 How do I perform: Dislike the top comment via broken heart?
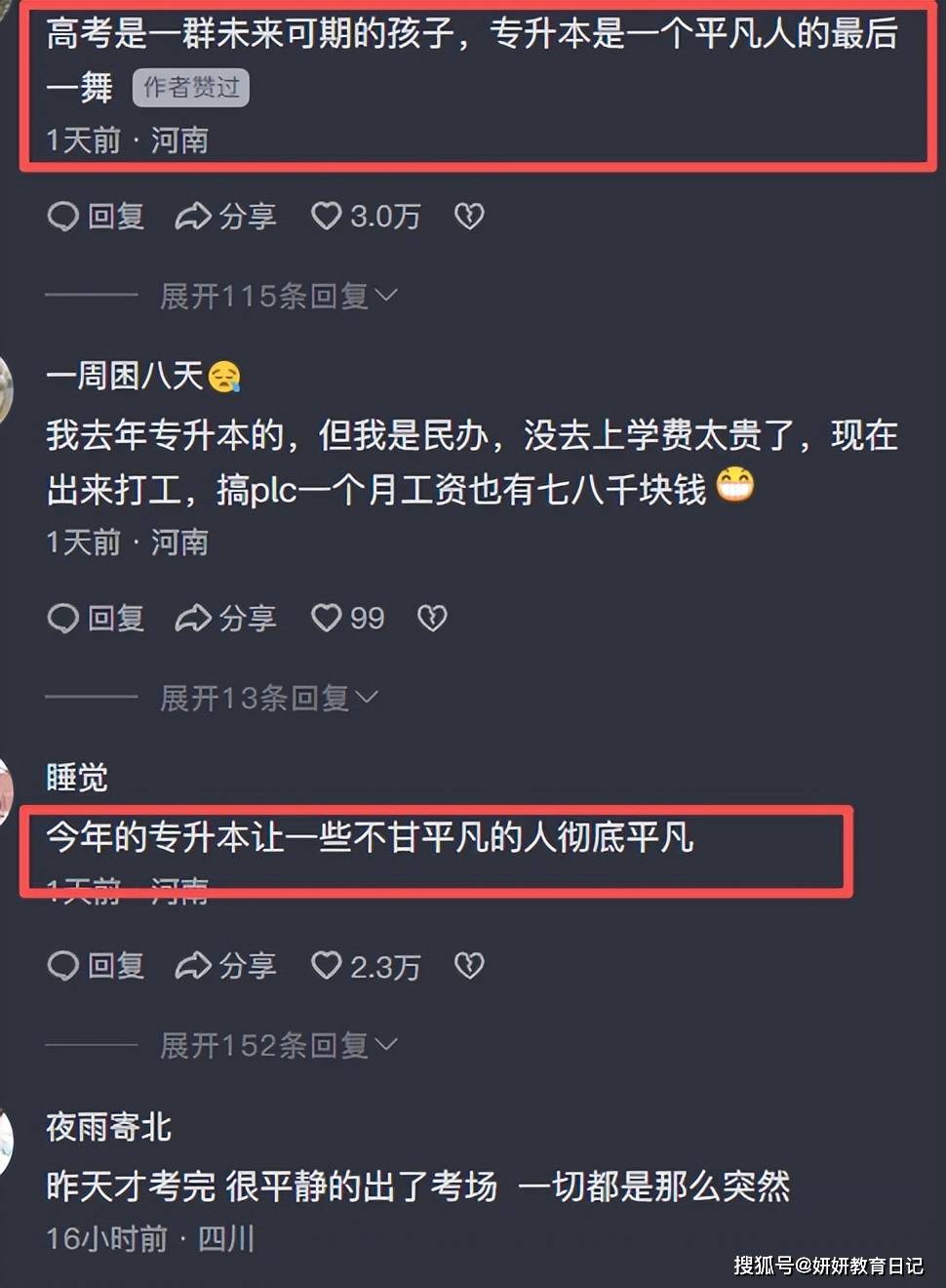point(469,217)
